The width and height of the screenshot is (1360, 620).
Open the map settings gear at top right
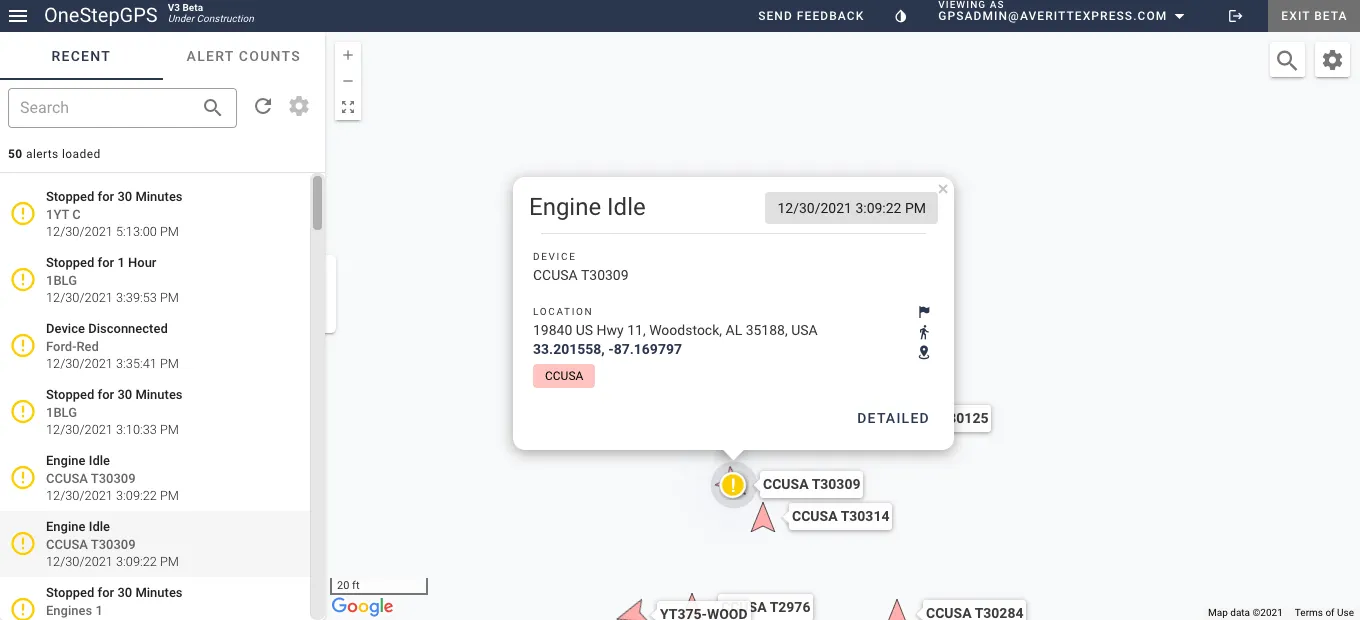tap(1332, 60)
